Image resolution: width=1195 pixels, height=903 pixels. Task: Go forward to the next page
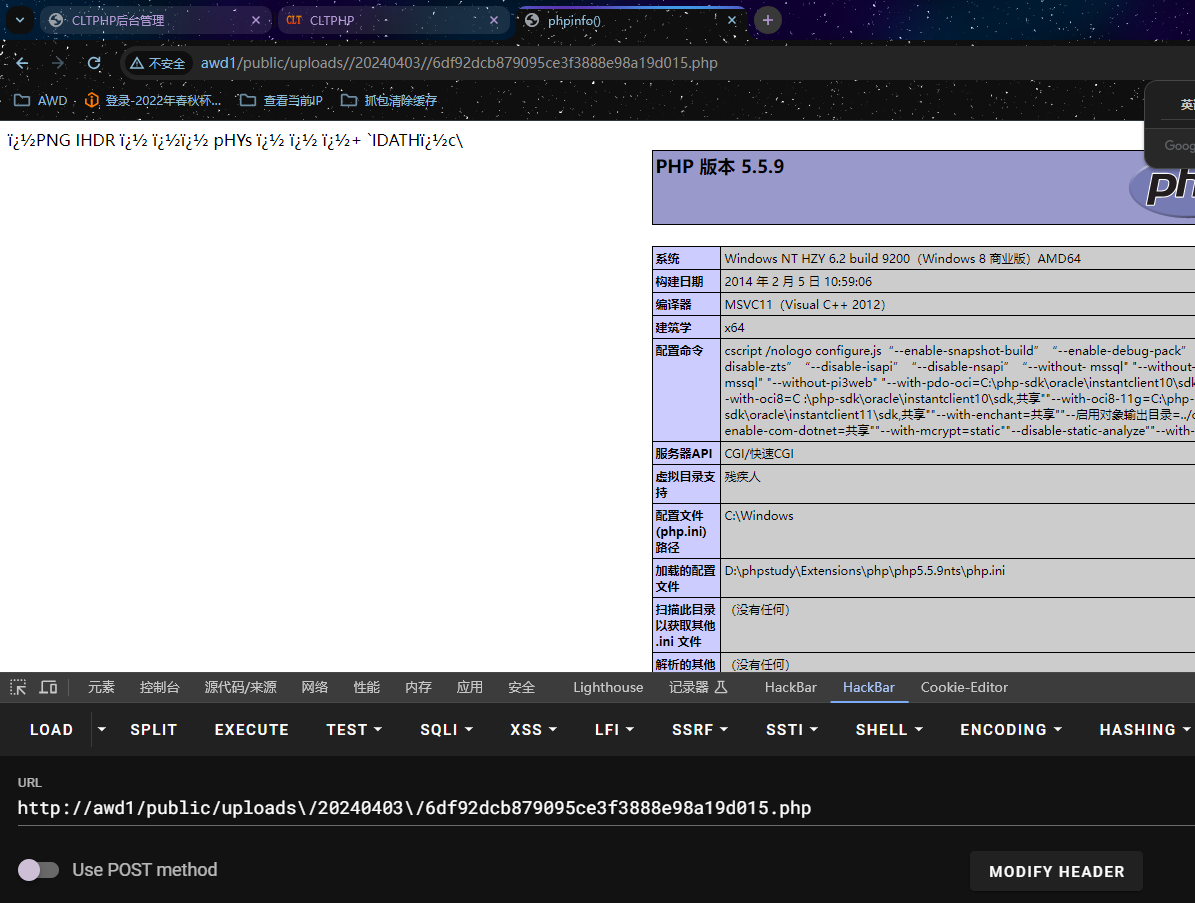coord(58,63)
